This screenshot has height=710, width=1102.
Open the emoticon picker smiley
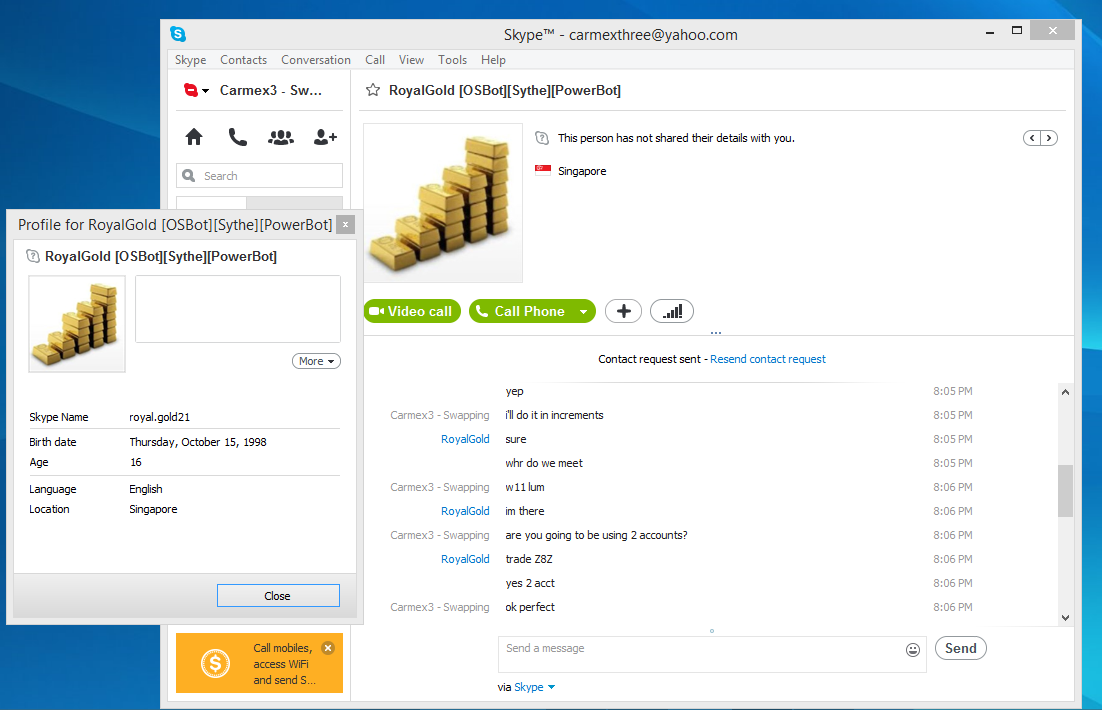pos(912,650)
